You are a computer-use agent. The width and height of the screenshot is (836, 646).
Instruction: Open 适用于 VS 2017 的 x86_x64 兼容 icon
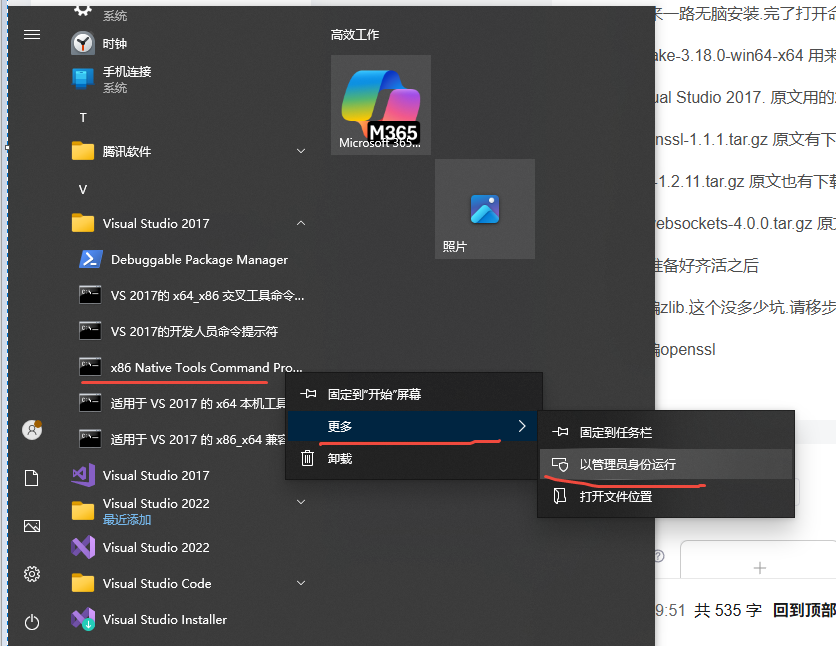pyautogui.click(x=90, y=439)
